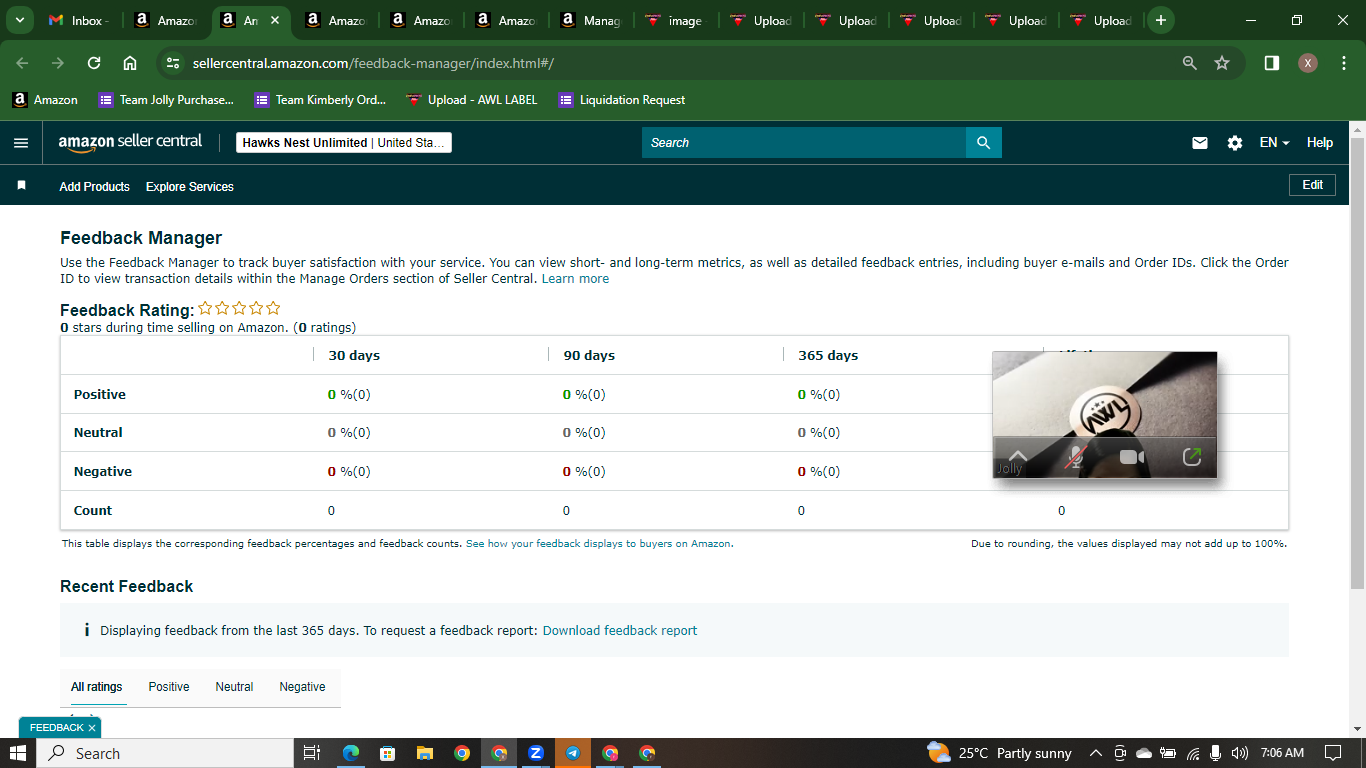The height and width of the screenshot is (768, 1366).
Task: Open the Chrome tab search dropdown
Action: point(19,20)
